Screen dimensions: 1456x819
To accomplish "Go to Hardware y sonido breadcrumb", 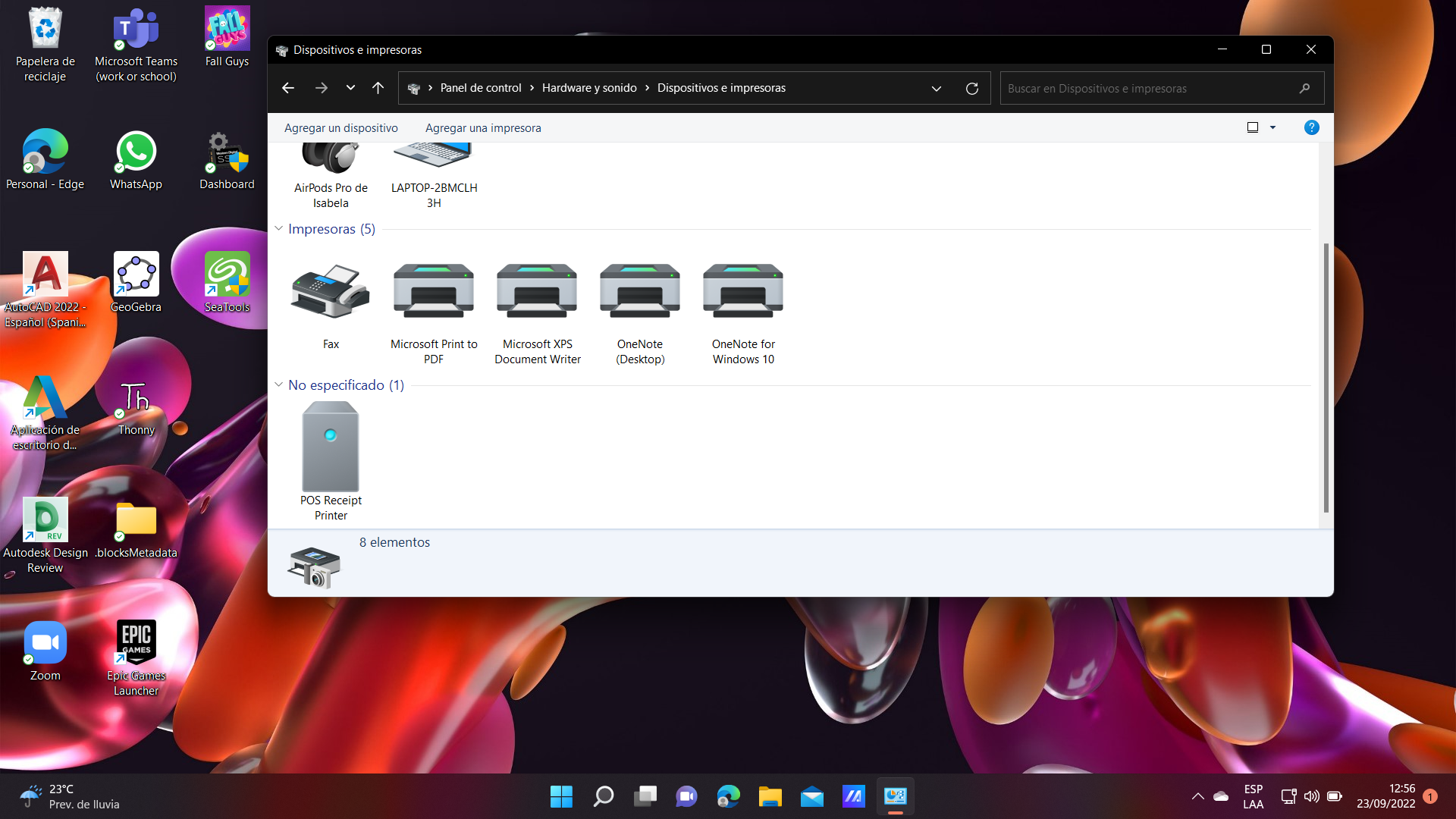I will click(588, 88).
